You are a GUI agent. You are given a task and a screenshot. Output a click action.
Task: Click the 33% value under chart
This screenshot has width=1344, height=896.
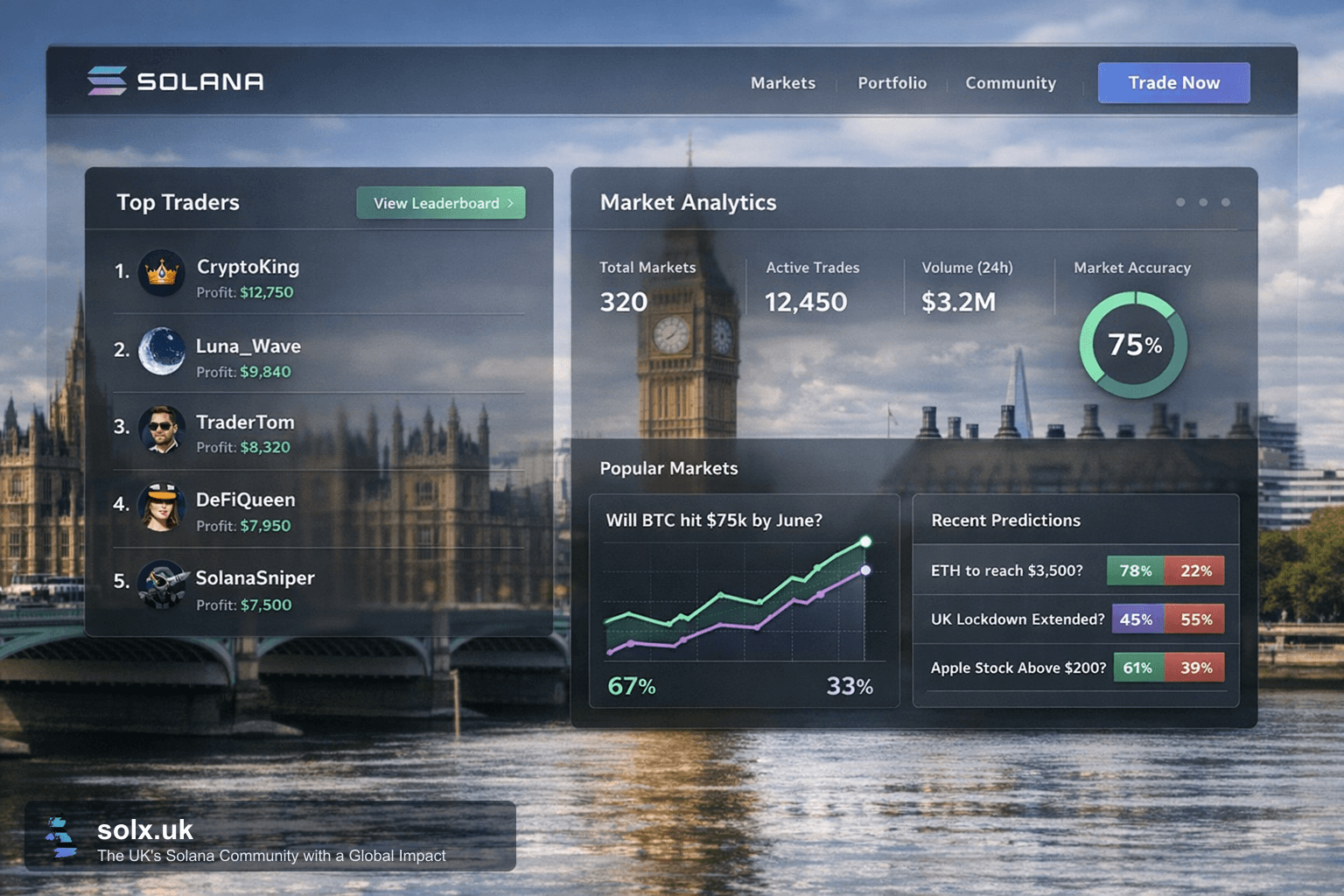pos(850,686)
